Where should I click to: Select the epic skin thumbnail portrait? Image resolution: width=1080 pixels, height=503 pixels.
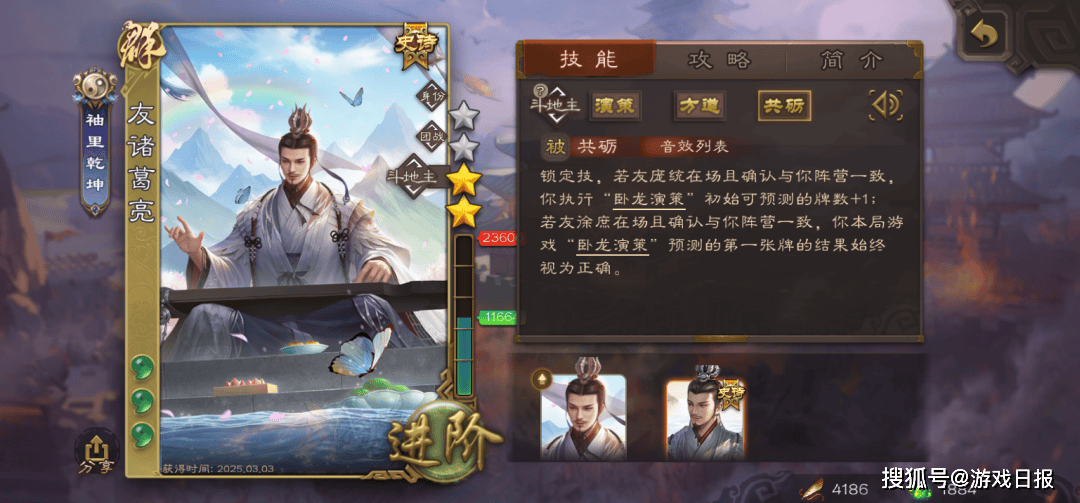705,418
